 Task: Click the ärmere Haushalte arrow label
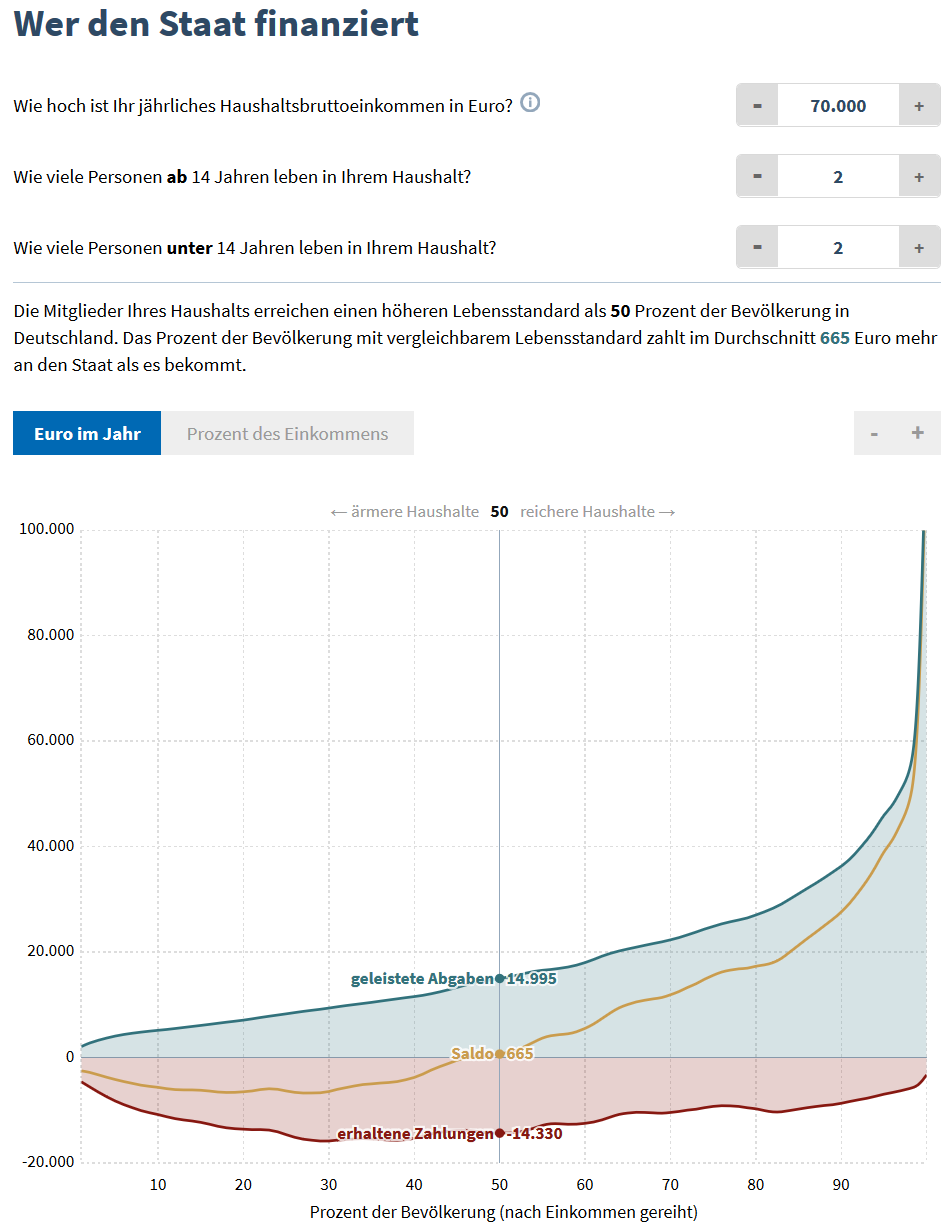tap(404, 511)
